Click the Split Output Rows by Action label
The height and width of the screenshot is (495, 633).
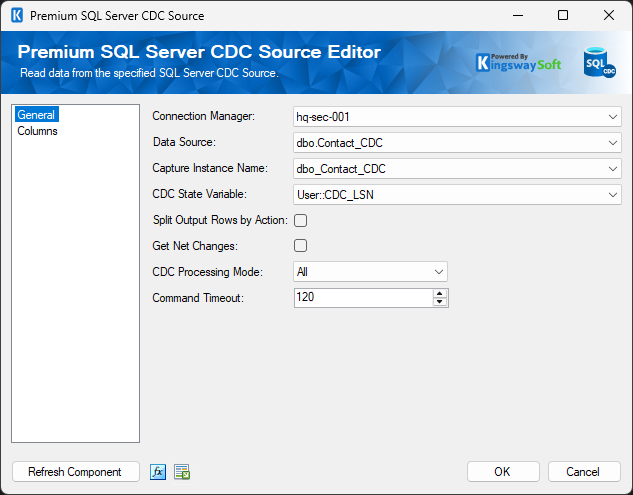coord(220,220)
